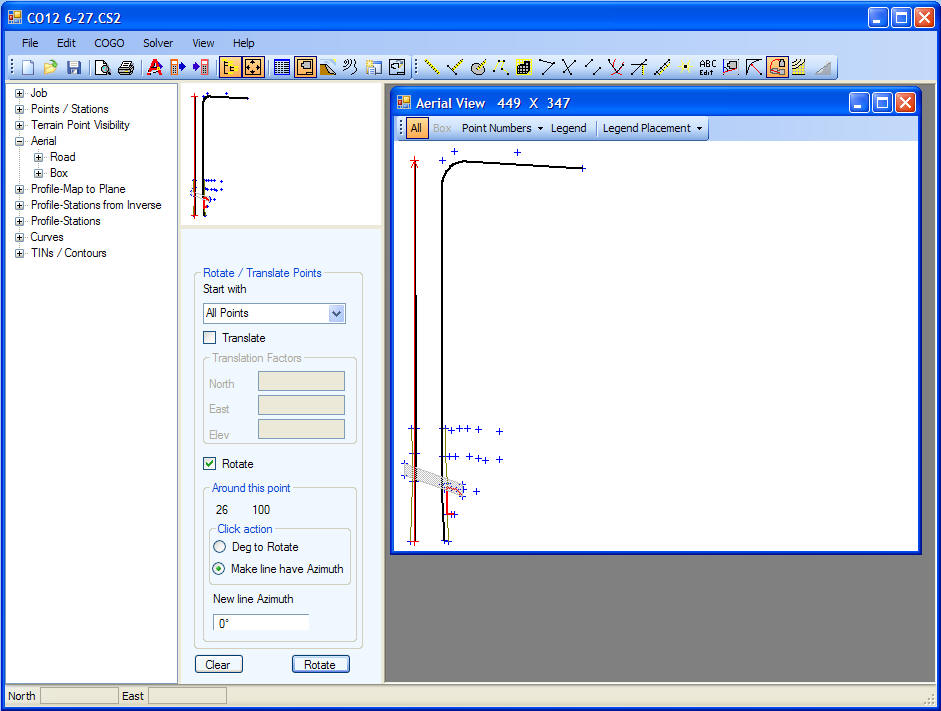941x711 pixels.
Task: Open the Help menu
Action: [244, 43]
